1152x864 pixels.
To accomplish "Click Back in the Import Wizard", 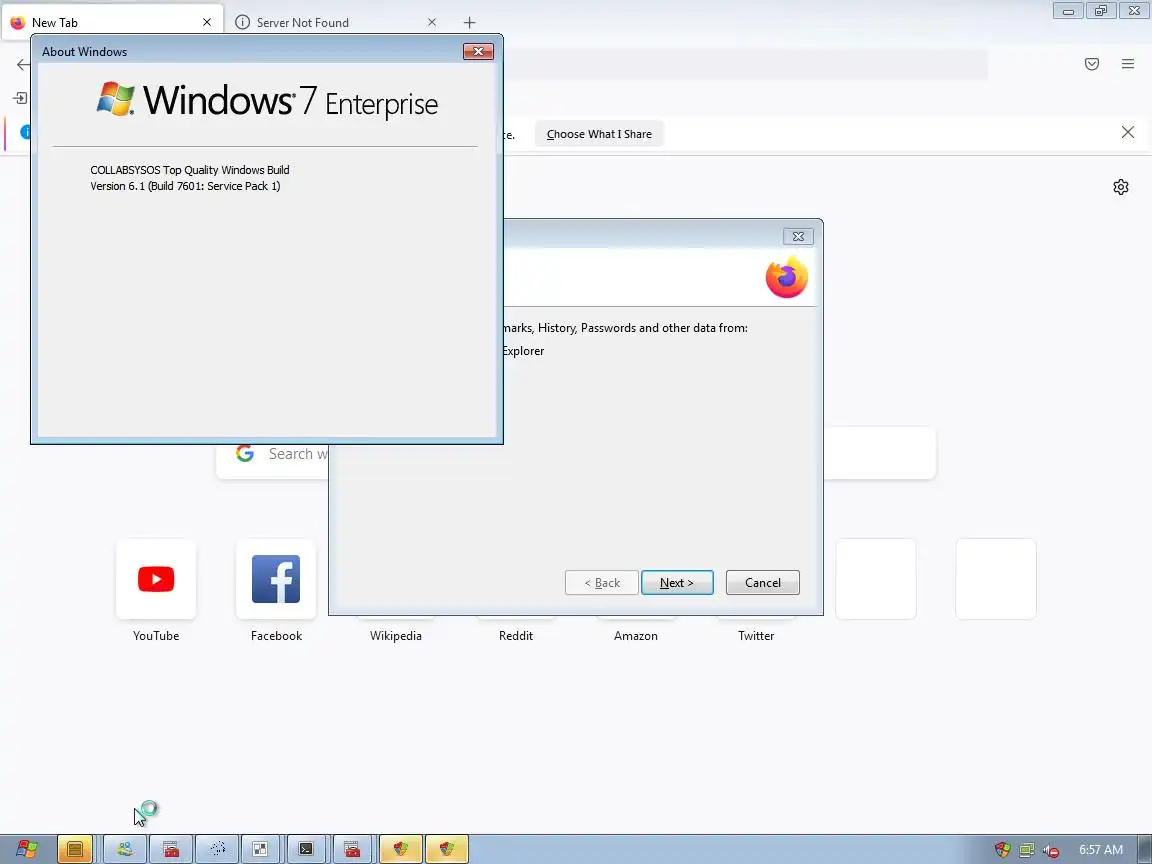I will 601,583.
